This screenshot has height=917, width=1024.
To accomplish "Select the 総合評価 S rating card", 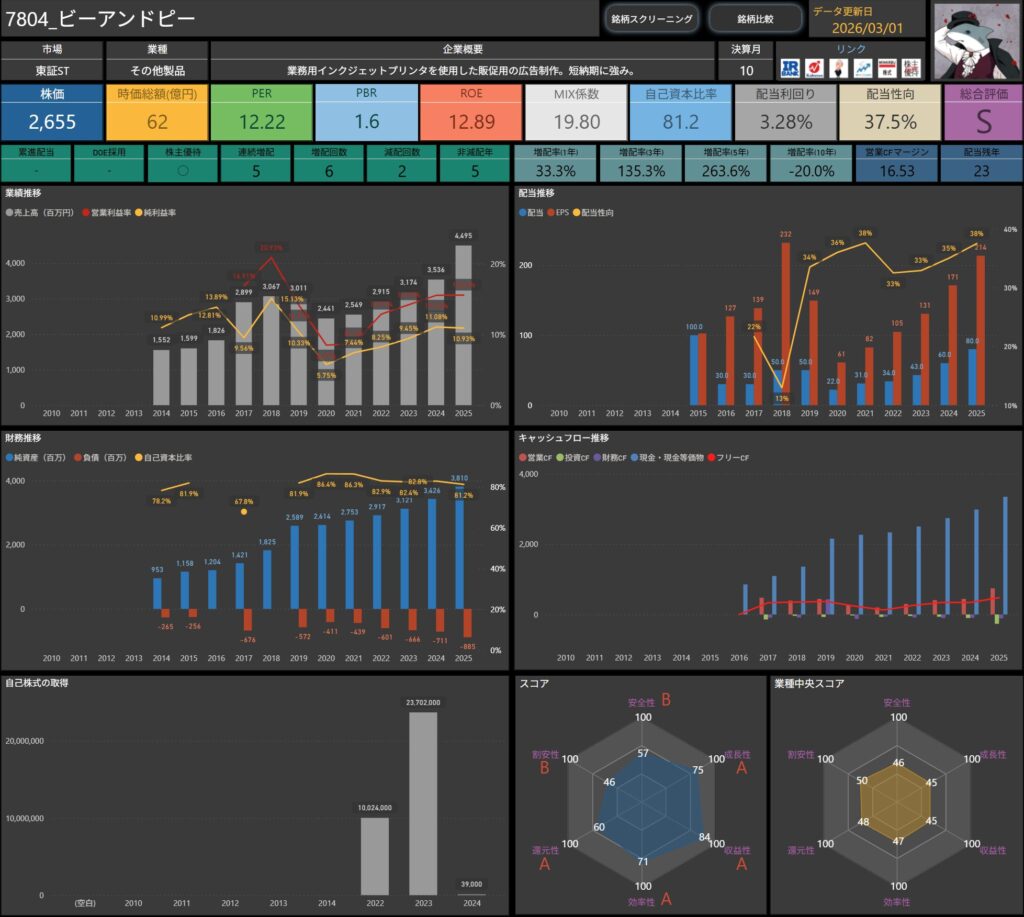I will (x=981, y=112).
